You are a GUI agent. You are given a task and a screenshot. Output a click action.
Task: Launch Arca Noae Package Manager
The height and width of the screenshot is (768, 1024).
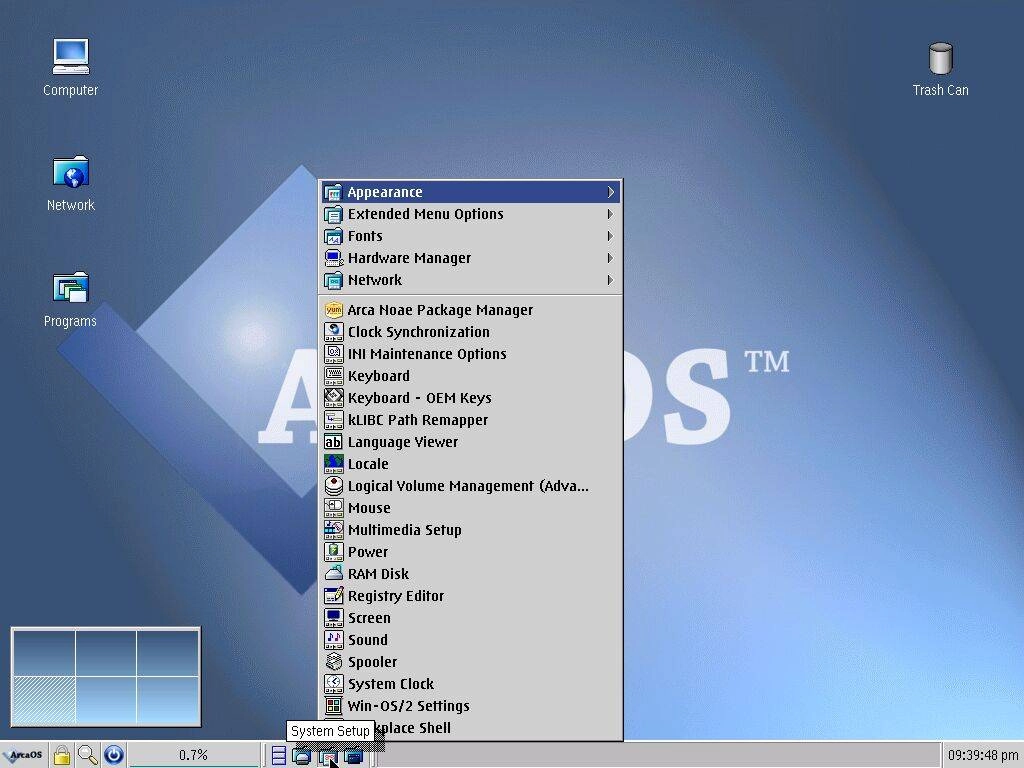470,310
